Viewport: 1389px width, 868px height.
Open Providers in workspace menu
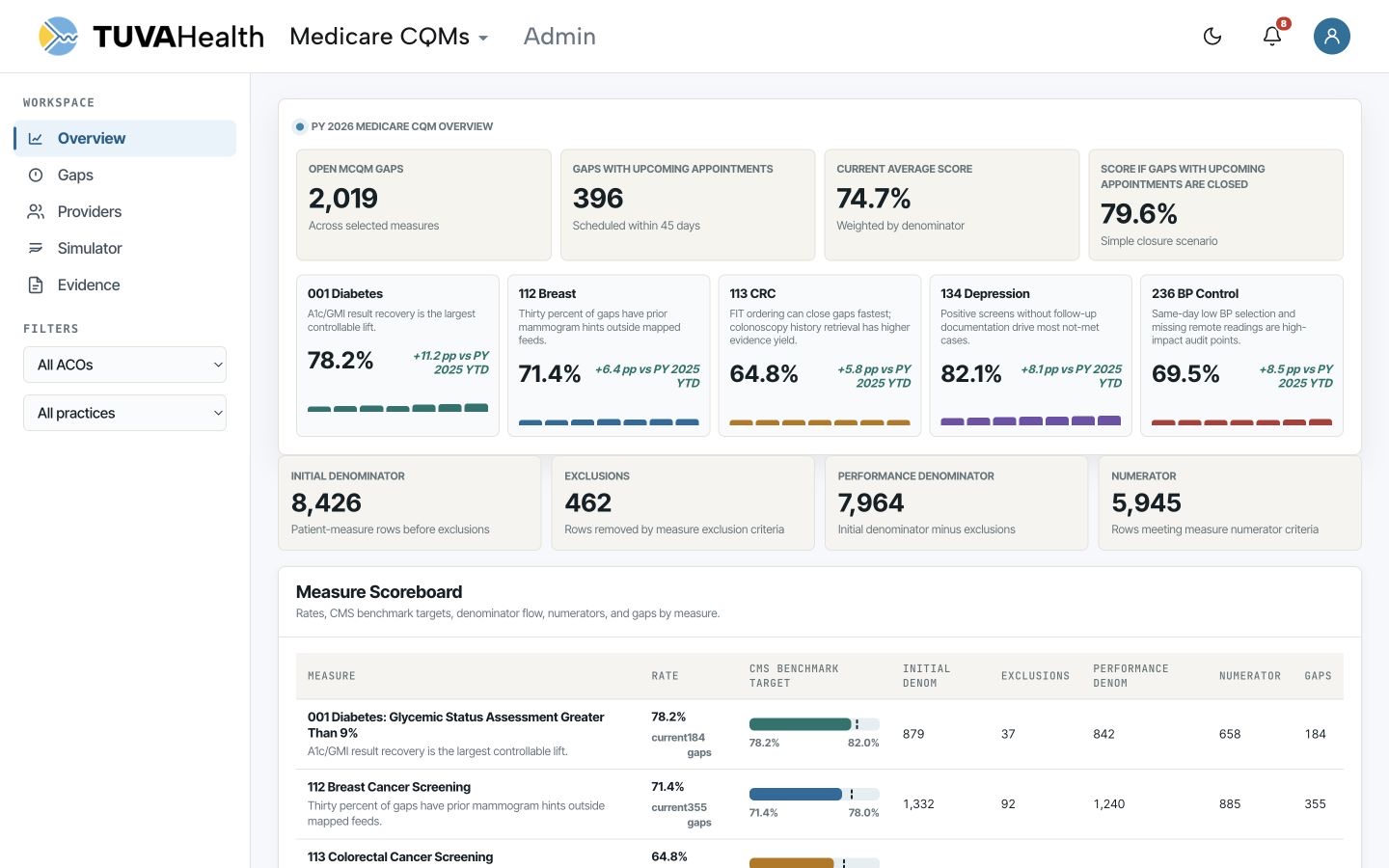pos(124,212)
